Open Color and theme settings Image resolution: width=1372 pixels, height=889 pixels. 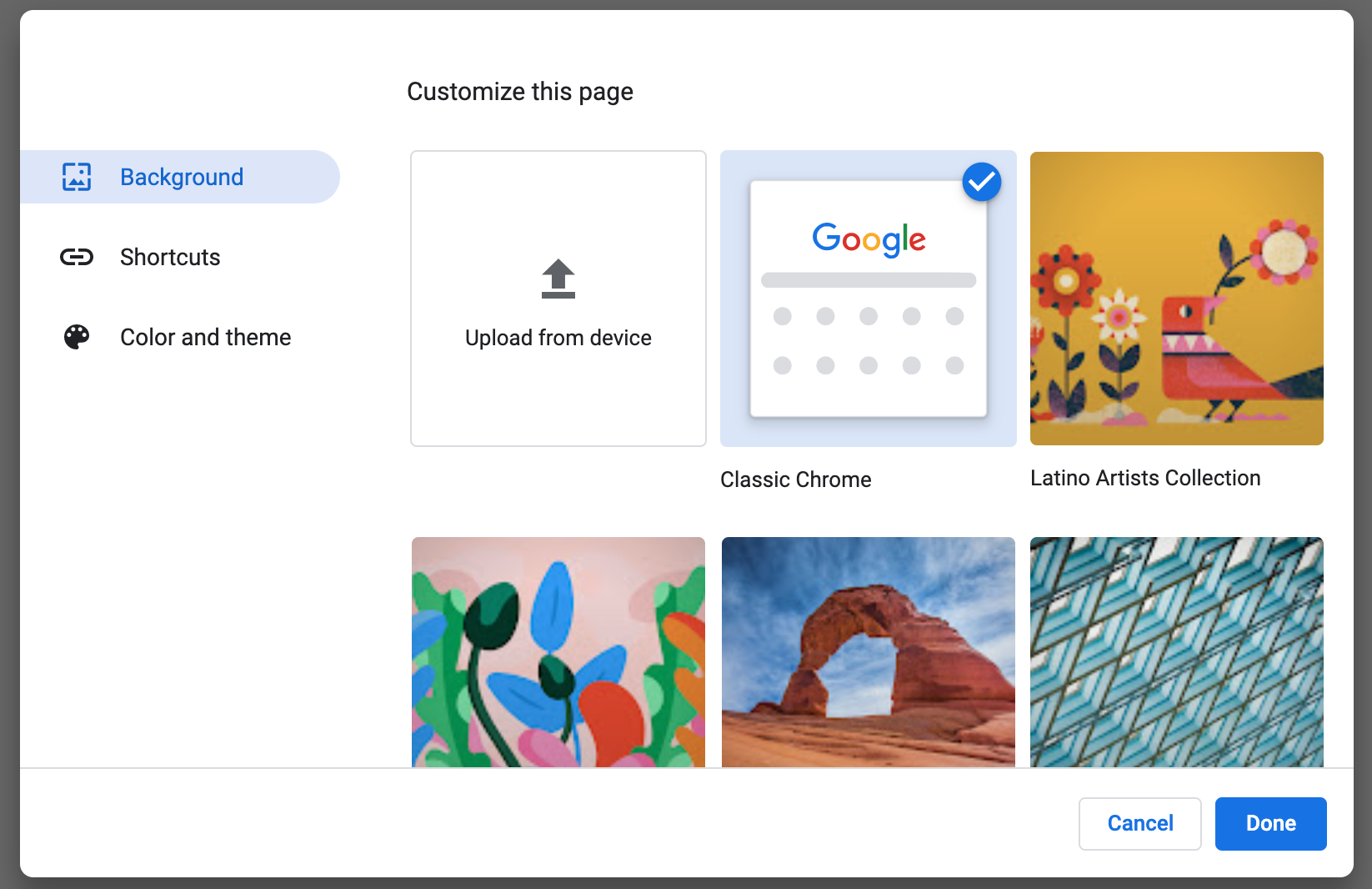[x=205, y=337]
